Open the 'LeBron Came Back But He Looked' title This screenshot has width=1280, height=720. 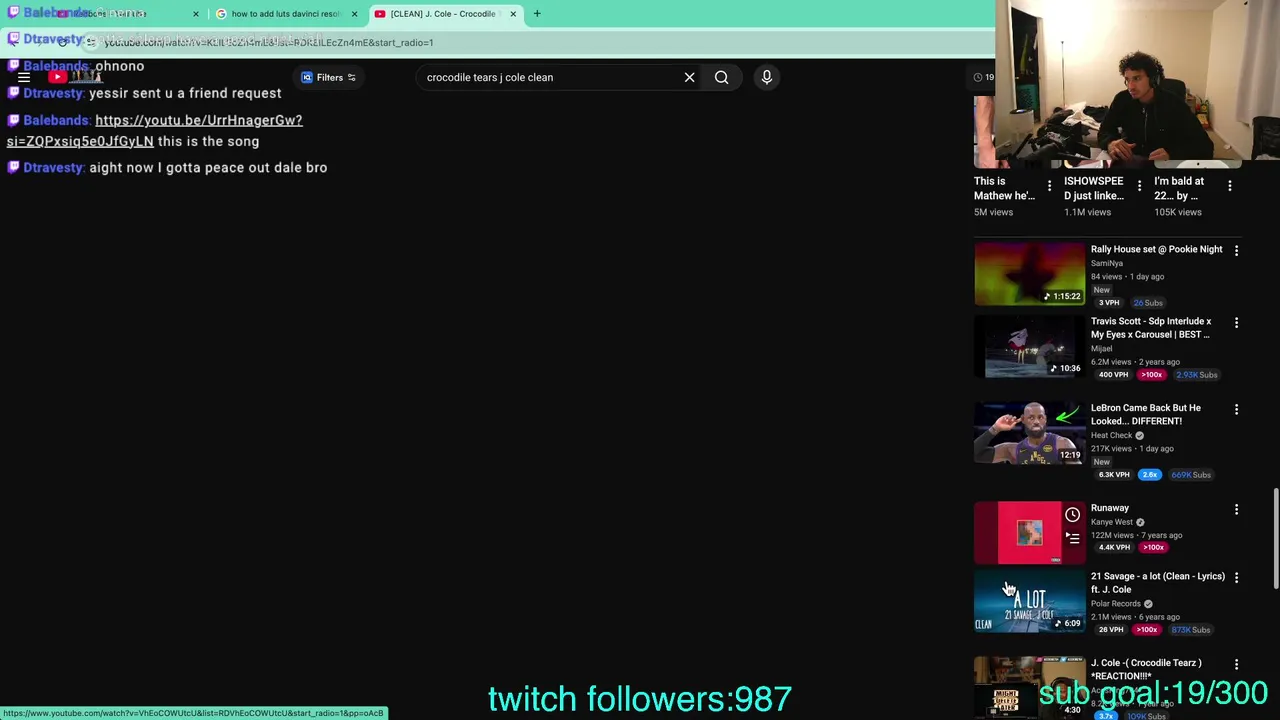1146,414
